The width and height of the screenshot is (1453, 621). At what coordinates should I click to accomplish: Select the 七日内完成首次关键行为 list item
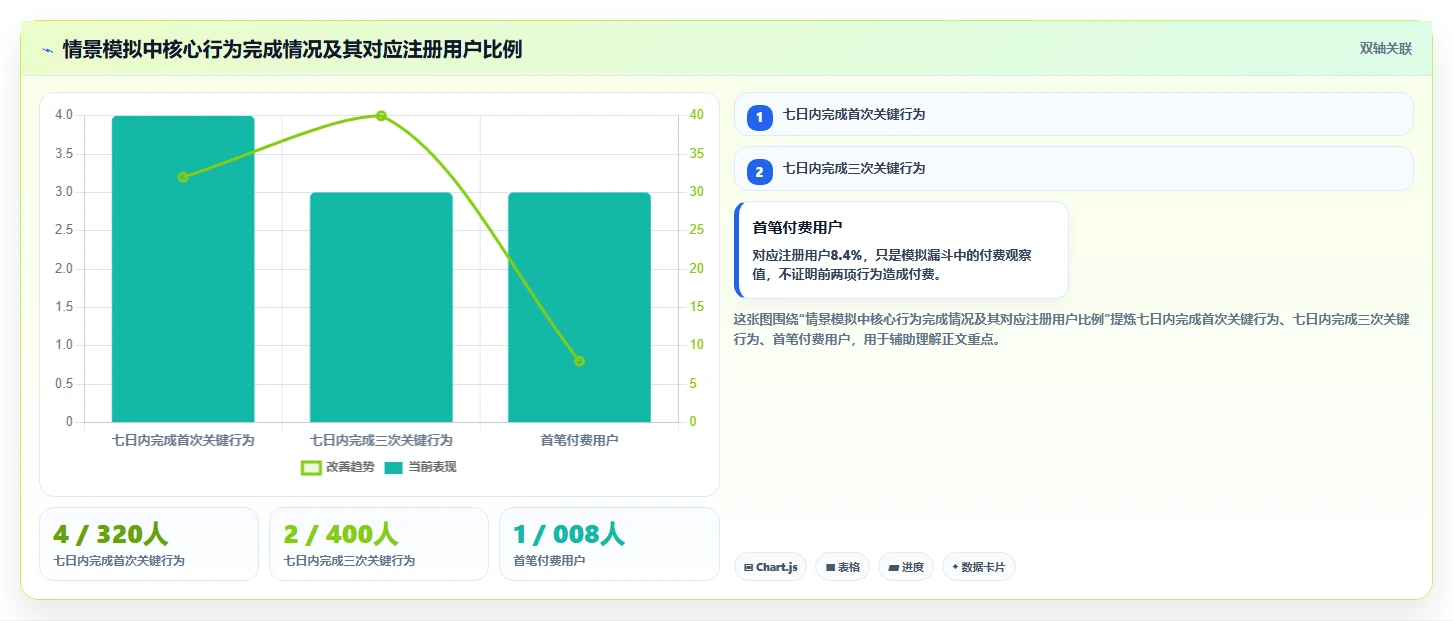(1073, 114)
